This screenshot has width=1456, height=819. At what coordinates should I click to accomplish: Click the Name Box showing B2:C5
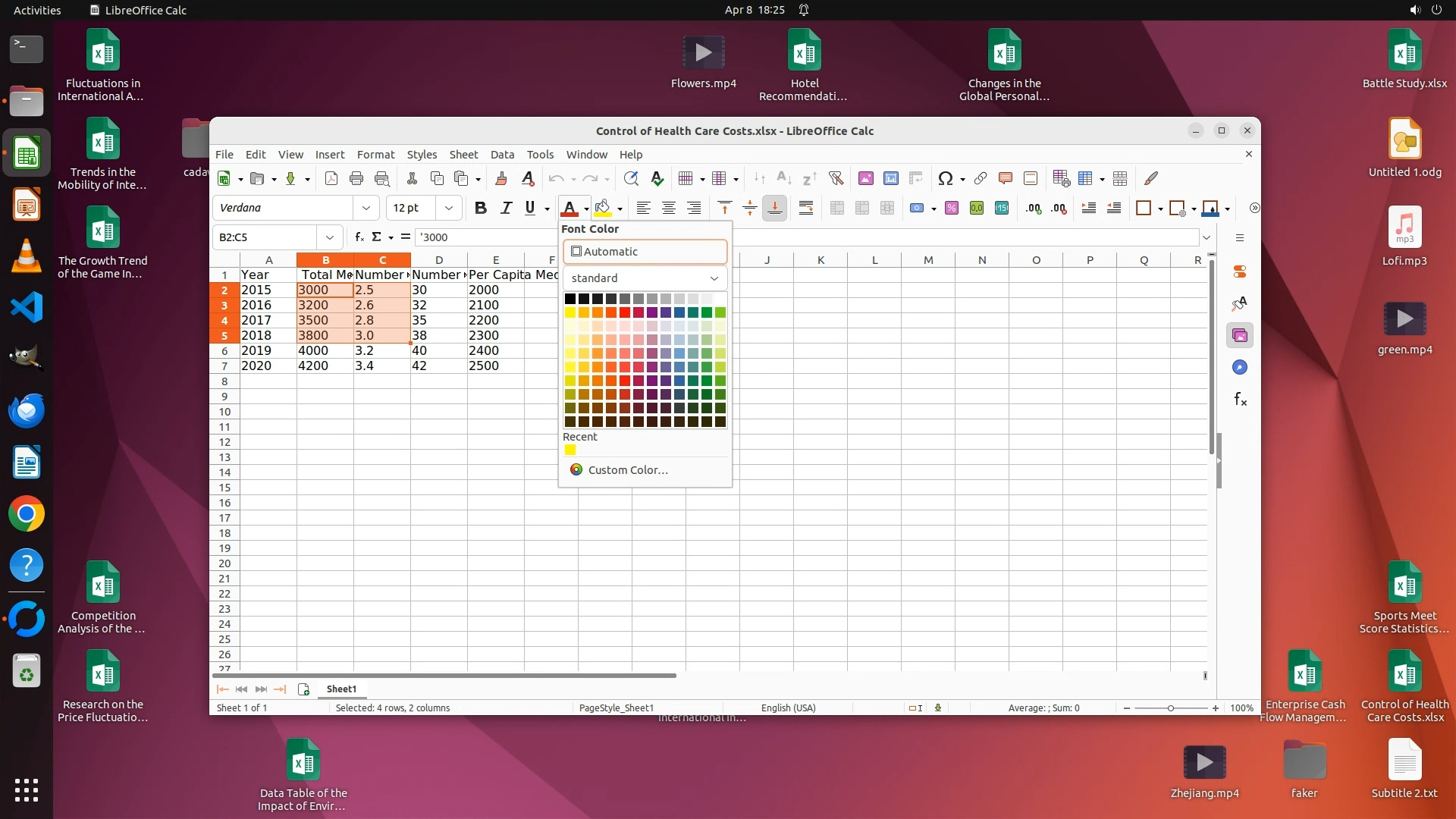pos(265,237)
